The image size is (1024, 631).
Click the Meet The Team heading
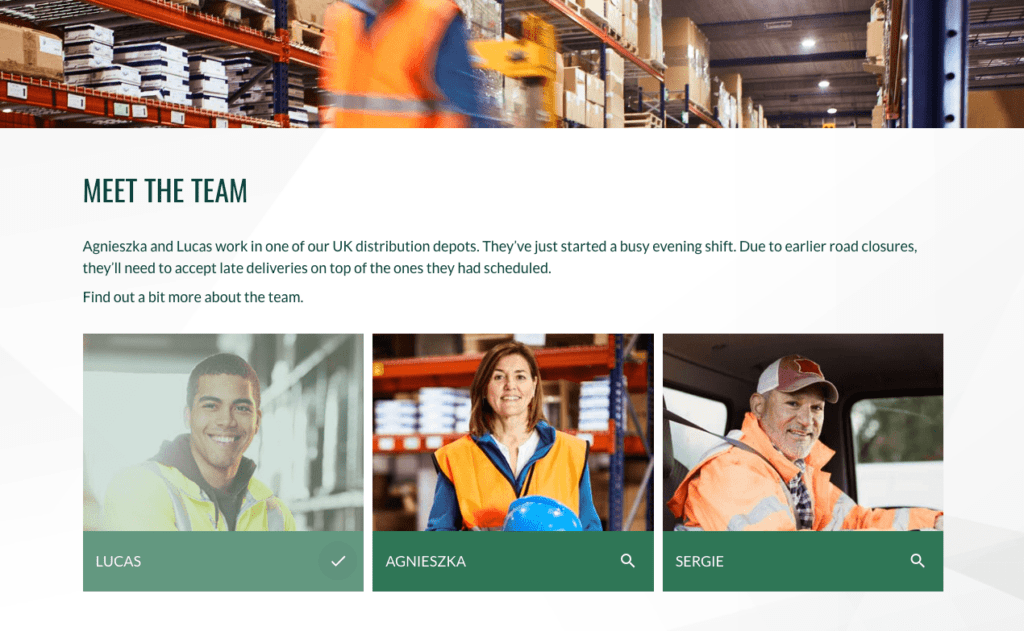[165, 191]
